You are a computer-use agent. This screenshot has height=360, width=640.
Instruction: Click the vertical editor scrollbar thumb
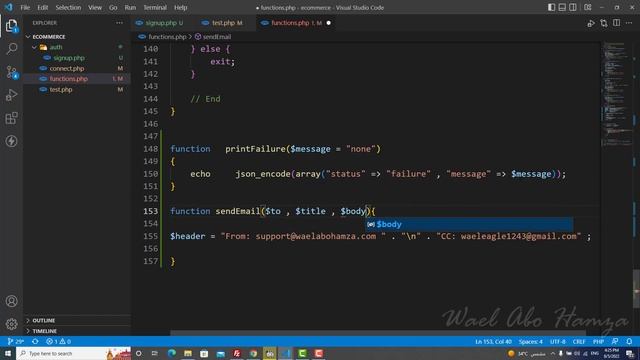click(636, 289)
